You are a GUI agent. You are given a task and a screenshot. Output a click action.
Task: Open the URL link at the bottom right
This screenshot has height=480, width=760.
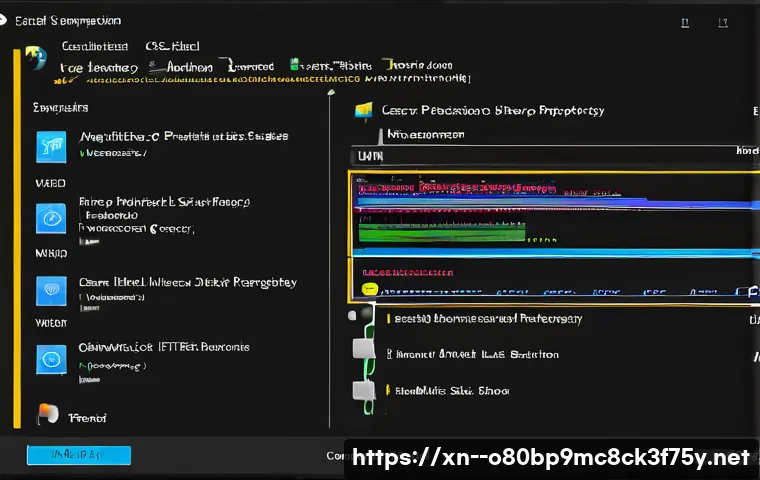click(x=551, y=458)
